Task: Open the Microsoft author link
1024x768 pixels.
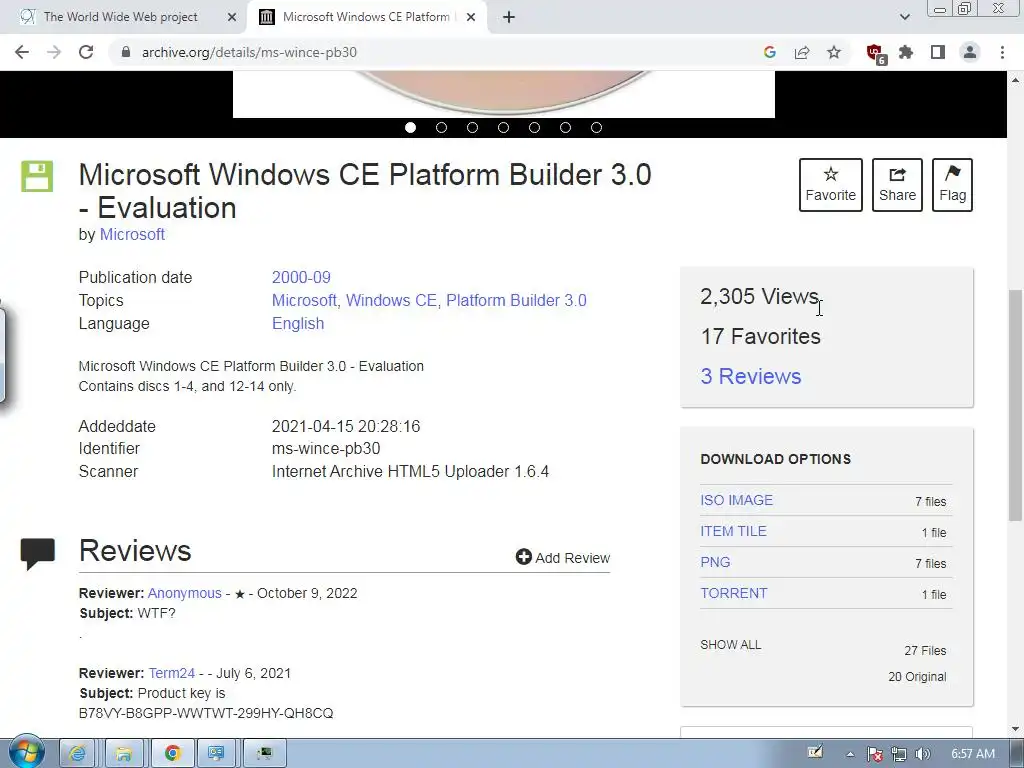Action: (132, 234)
